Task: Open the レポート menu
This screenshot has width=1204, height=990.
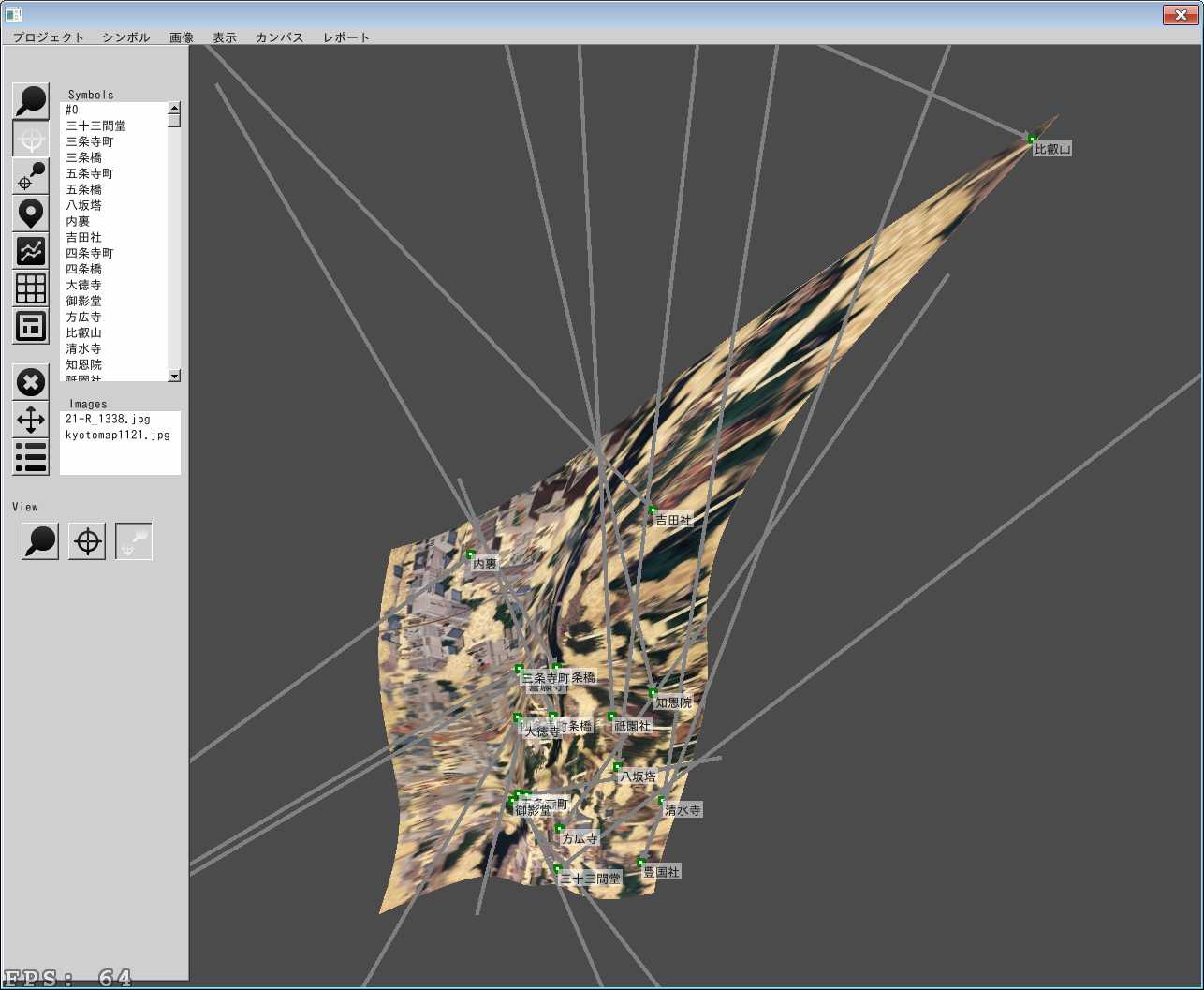Action: click(346, 37)
